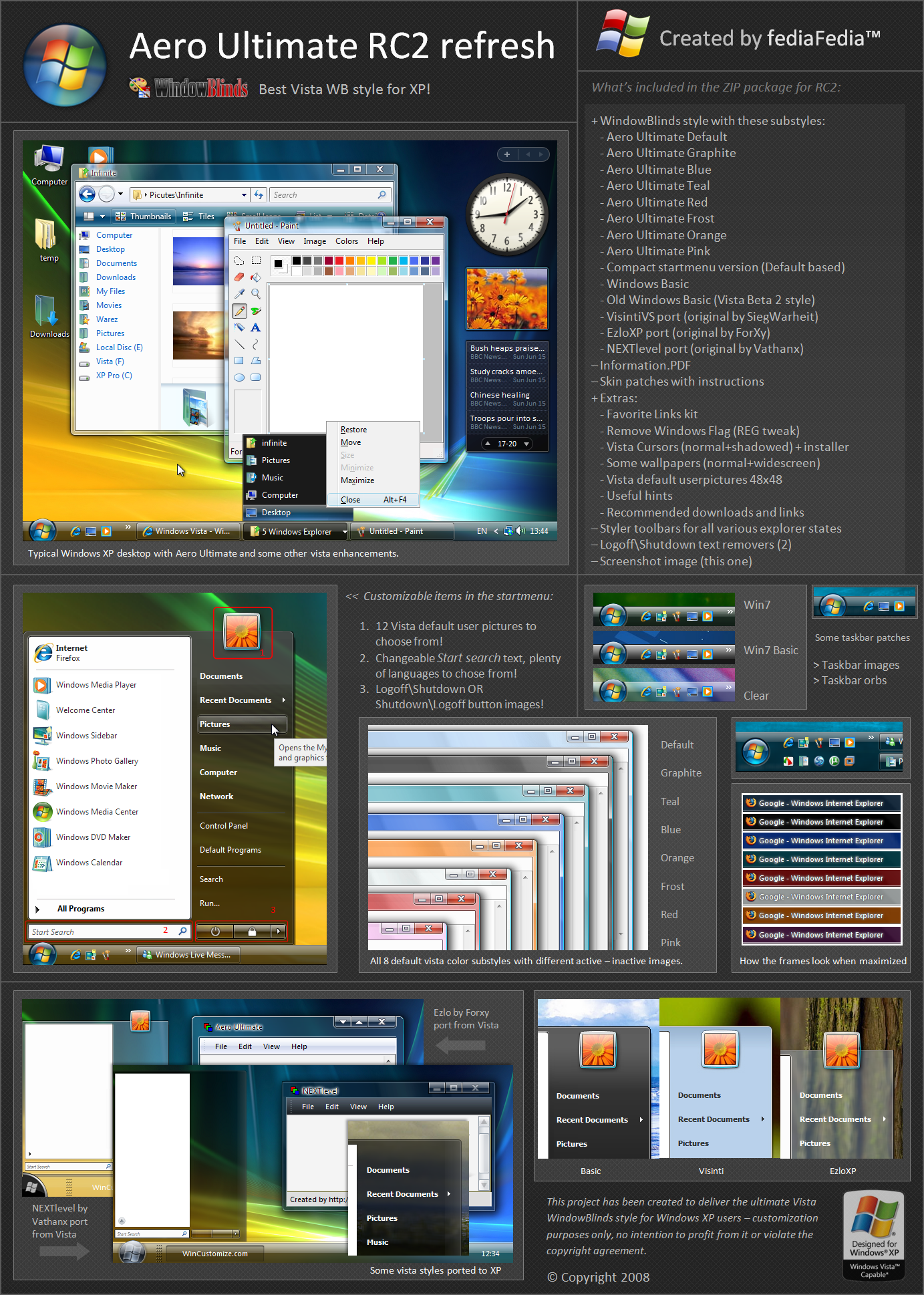Choose the Rounded Rectangle tool in Paint

[x=256, y=378]
